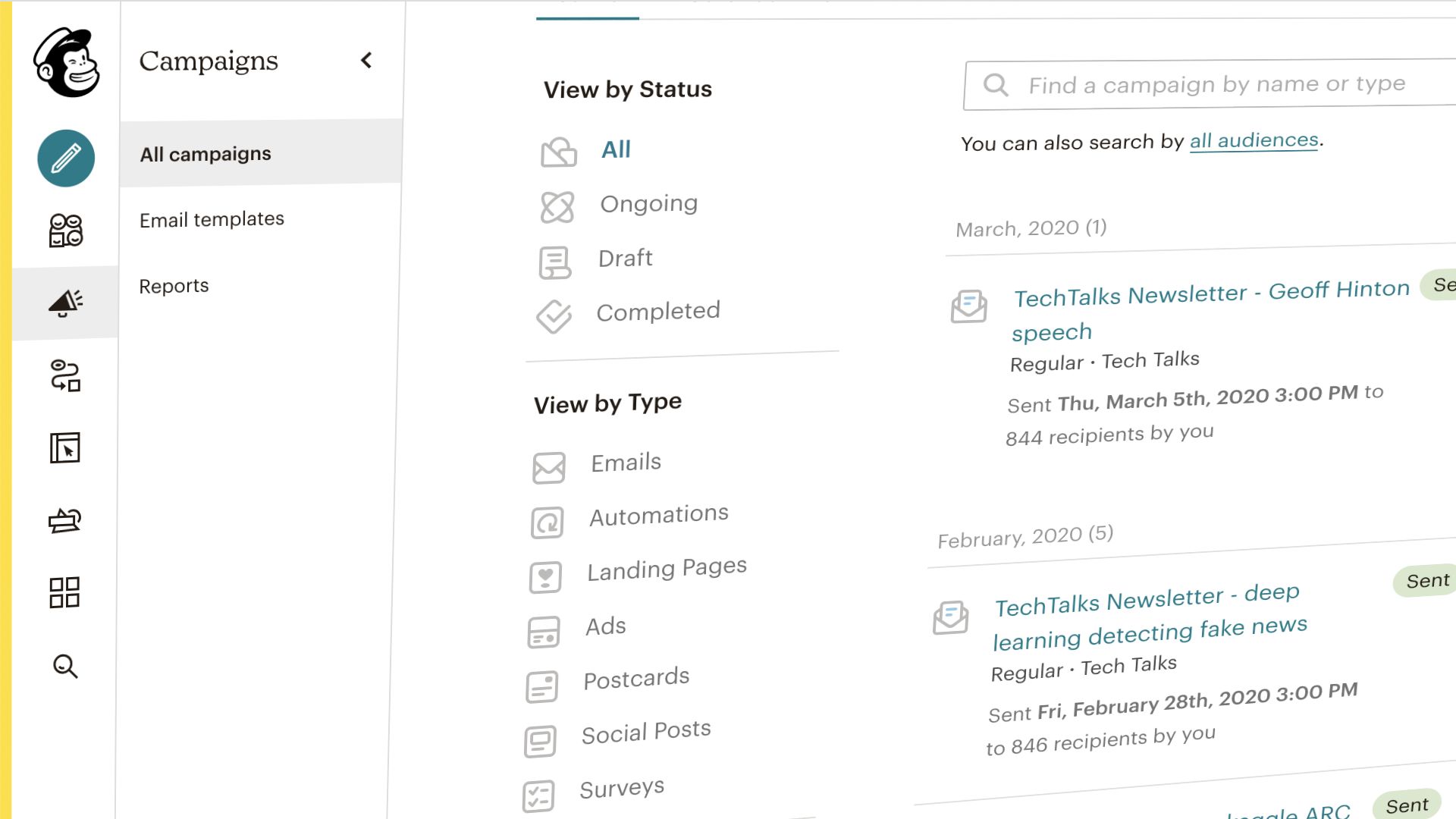Click the Emails envelope icon
Viewport: 1456px width, 819px height.
pyautogui.click(x=549, y=468)
